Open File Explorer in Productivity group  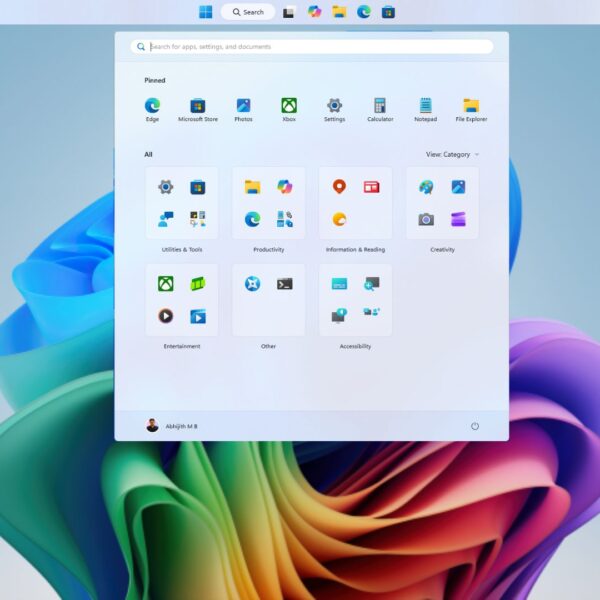253,187
